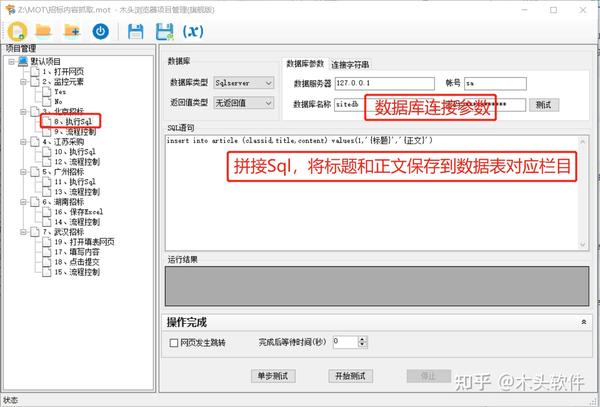The height and width of the screenshot is (407, 600).
Task: Click the gray 运行结果 output area
Action: pos(377,286)
